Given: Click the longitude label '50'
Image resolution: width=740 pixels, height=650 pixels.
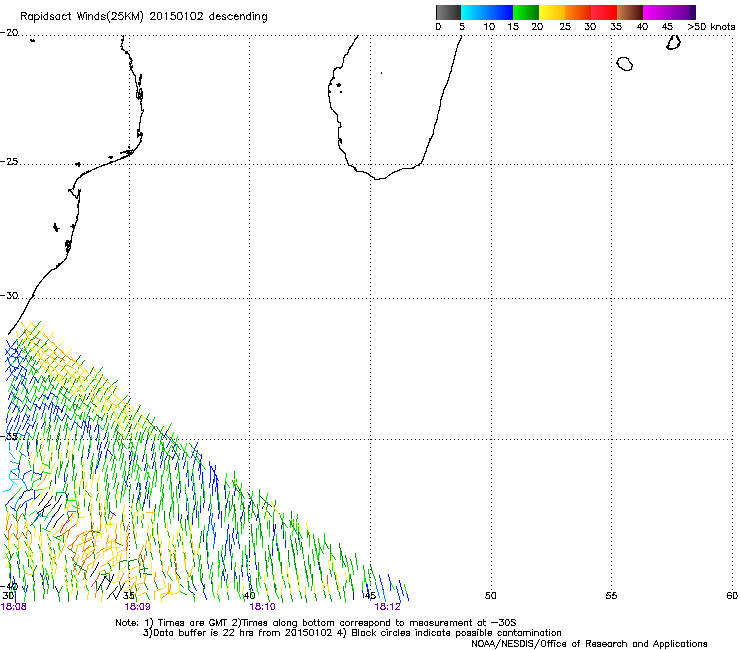Looking at the screenshot, I should [x=491, y=596].
